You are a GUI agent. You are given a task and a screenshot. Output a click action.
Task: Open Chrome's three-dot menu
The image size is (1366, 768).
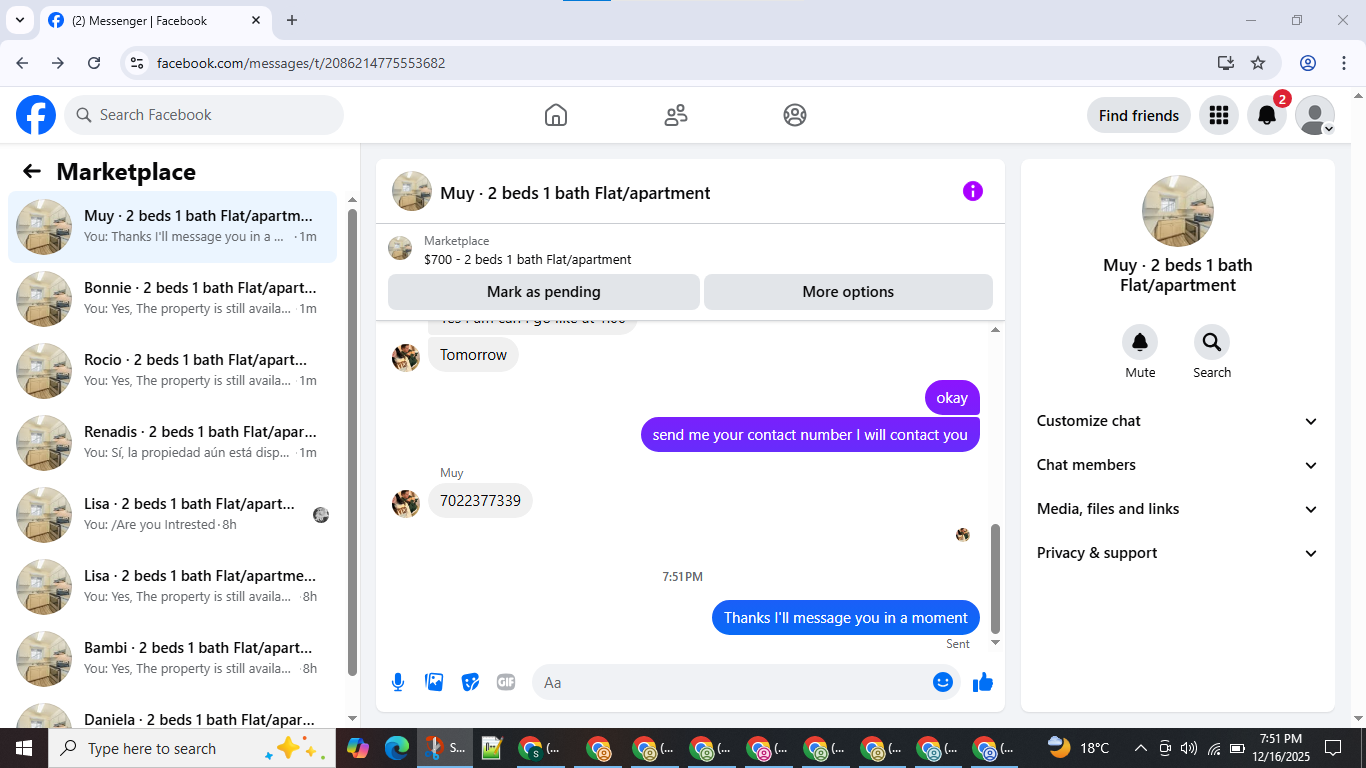[1344, 63]
